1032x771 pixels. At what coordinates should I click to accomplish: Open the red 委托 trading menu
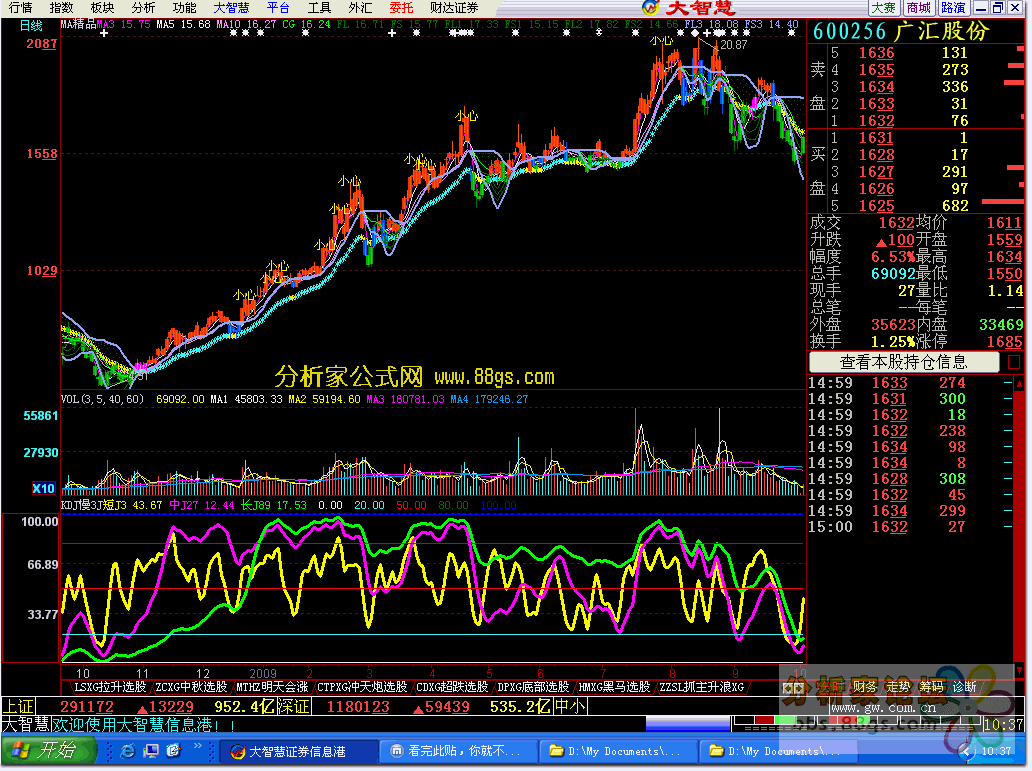(401, 8)
